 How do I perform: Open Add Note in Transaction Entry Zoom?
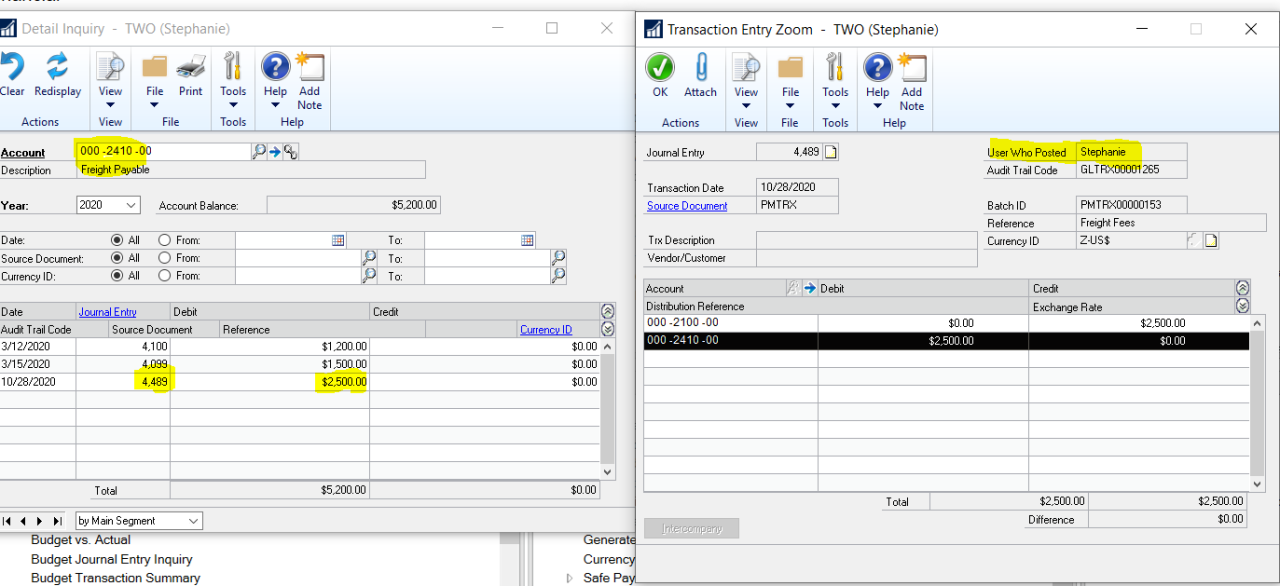911,78
